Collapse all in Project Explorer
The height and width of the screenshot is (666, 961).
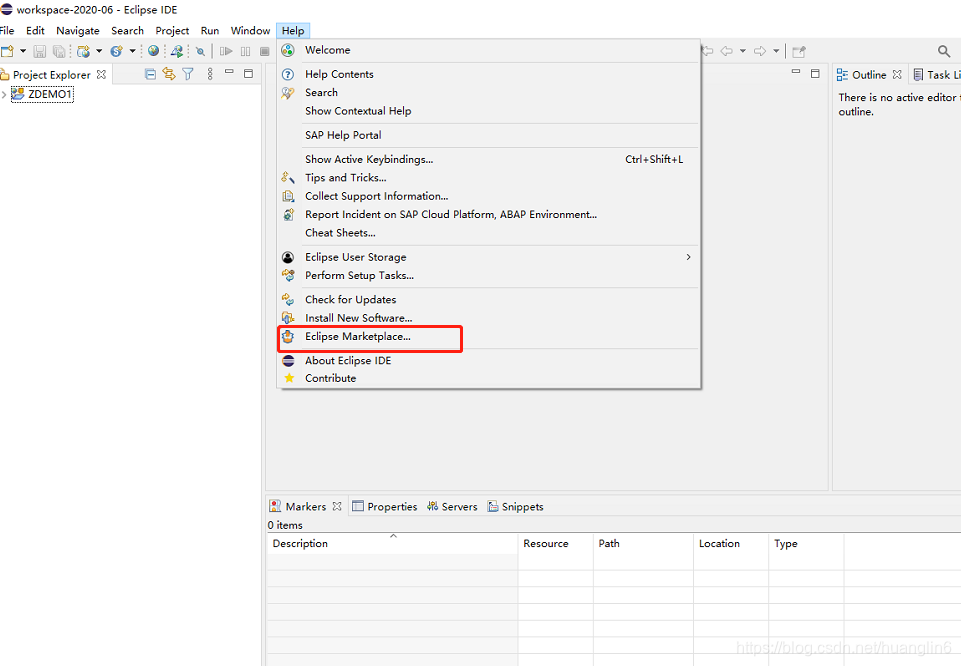tap(150, 74)
